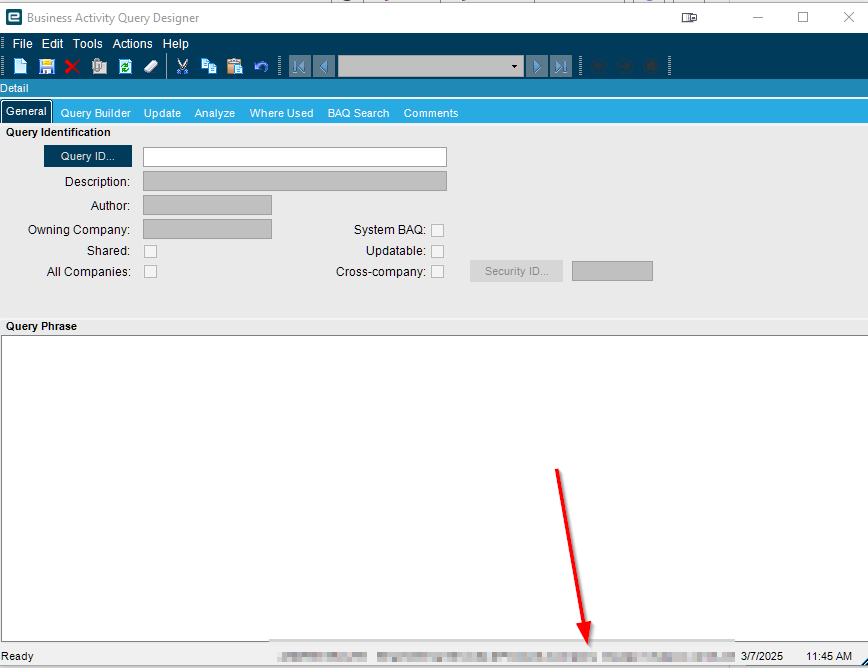Image resolution: width=868 pixels, height=668 pixels.
Task: Open the Edit menu
Action: point(53,44)
